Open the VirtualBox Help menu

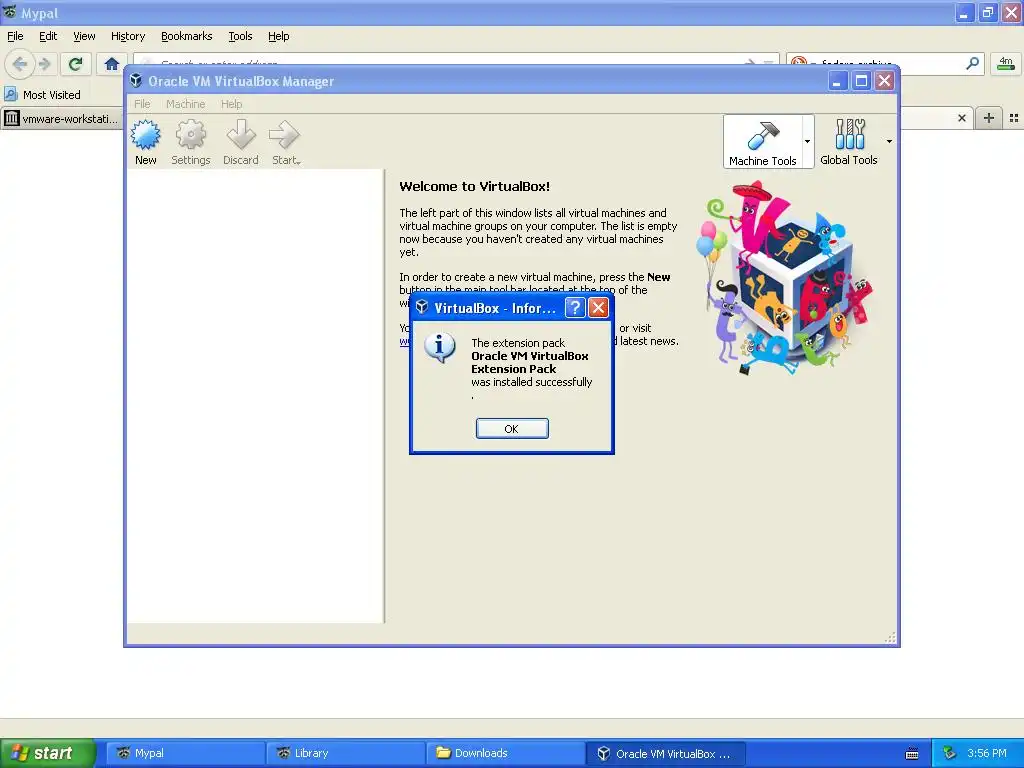click(231, 104)
